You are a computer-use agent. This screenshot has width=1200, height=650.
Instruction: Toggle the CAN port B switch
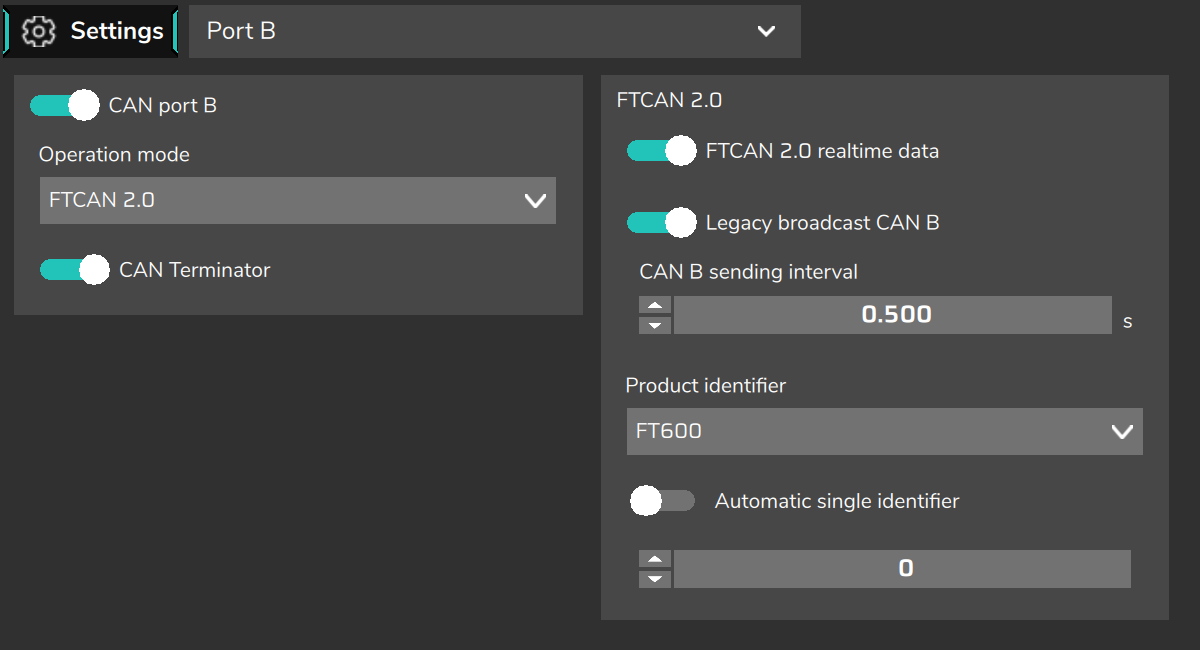(x=65, y=105)
